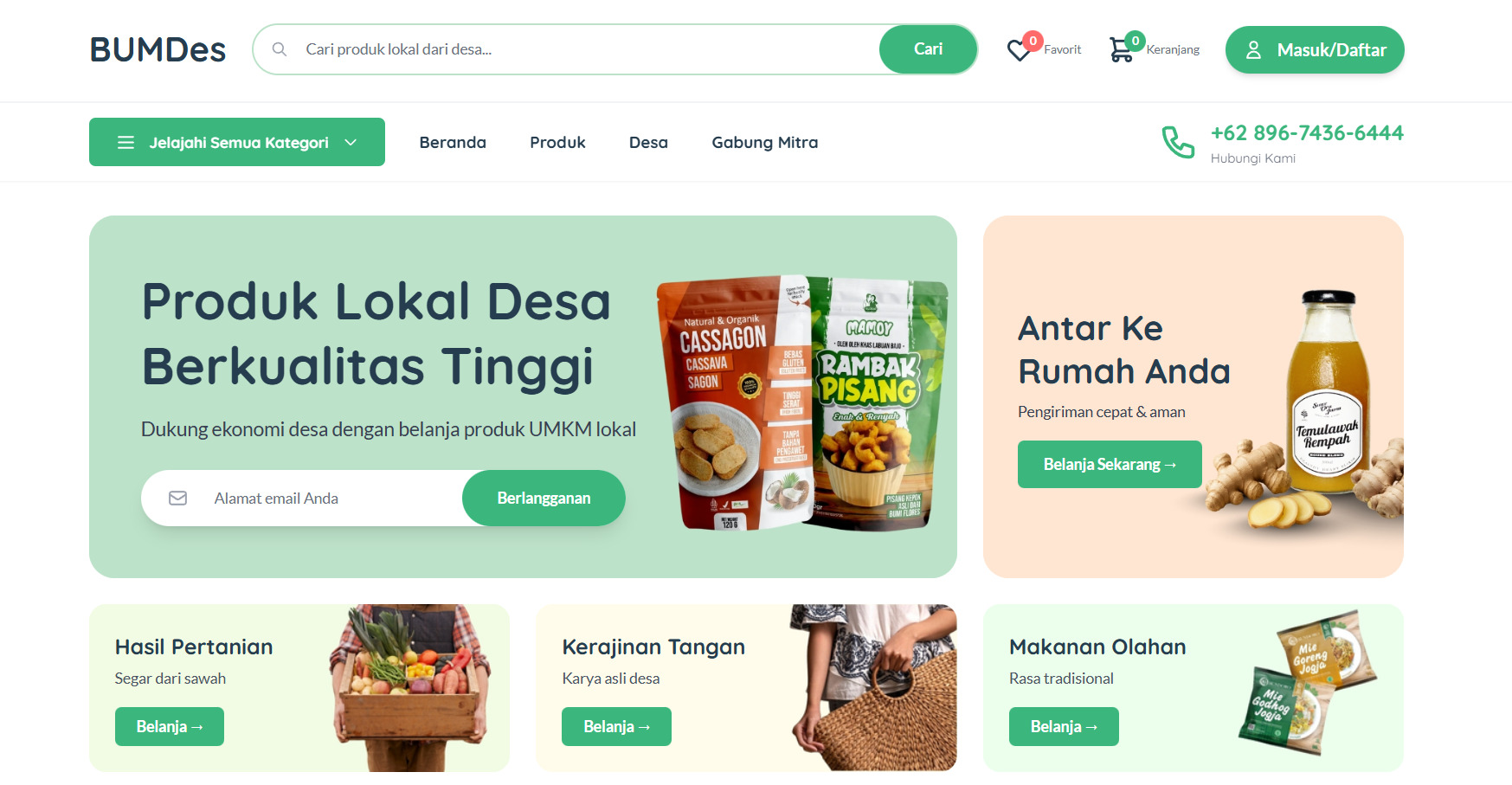
Task: Click the envelope icon in email field
Action: point(177,498)
